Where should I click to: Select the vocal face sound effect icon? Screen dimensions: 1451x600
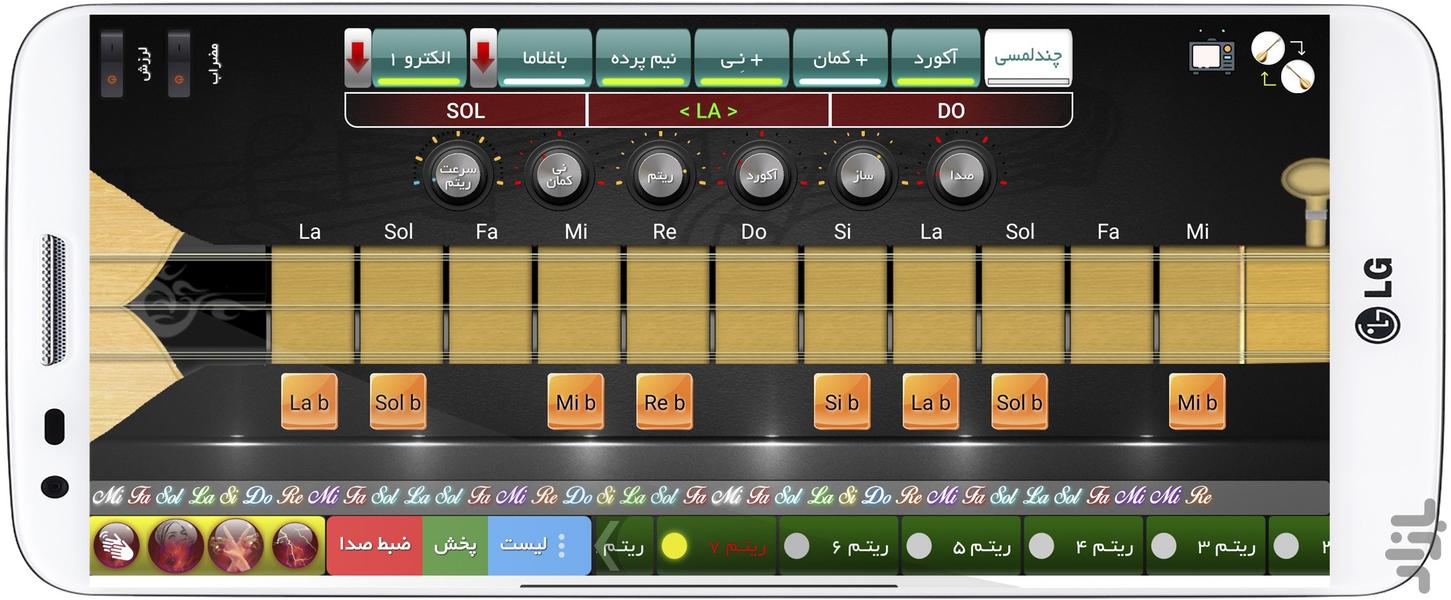[177, 545]
